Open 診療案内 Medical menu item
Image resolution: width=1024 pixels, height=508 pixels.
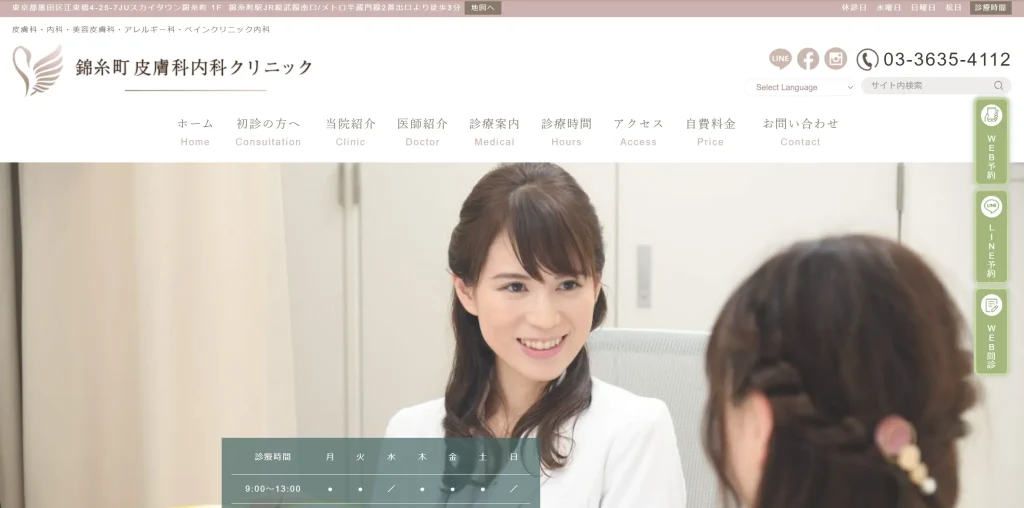(x=494, y=131)
